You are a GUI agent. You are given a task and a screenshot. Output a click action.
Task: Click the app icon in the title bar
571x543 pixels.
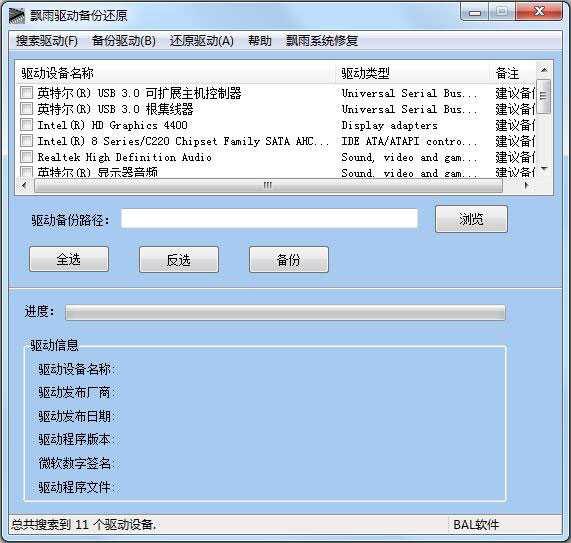tap(17, 15)
